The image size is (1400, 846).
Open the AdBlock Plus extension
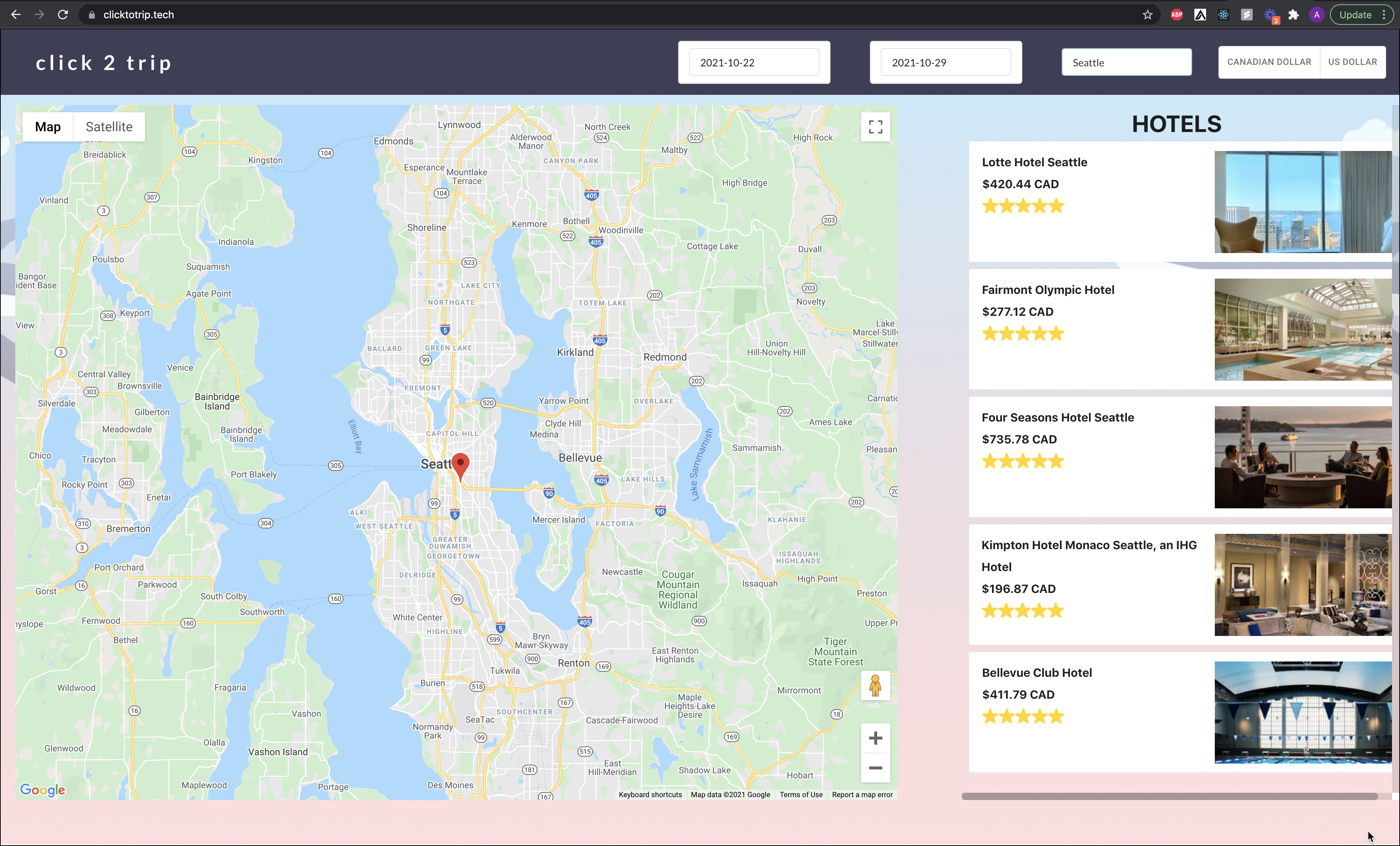(1177, 15)
